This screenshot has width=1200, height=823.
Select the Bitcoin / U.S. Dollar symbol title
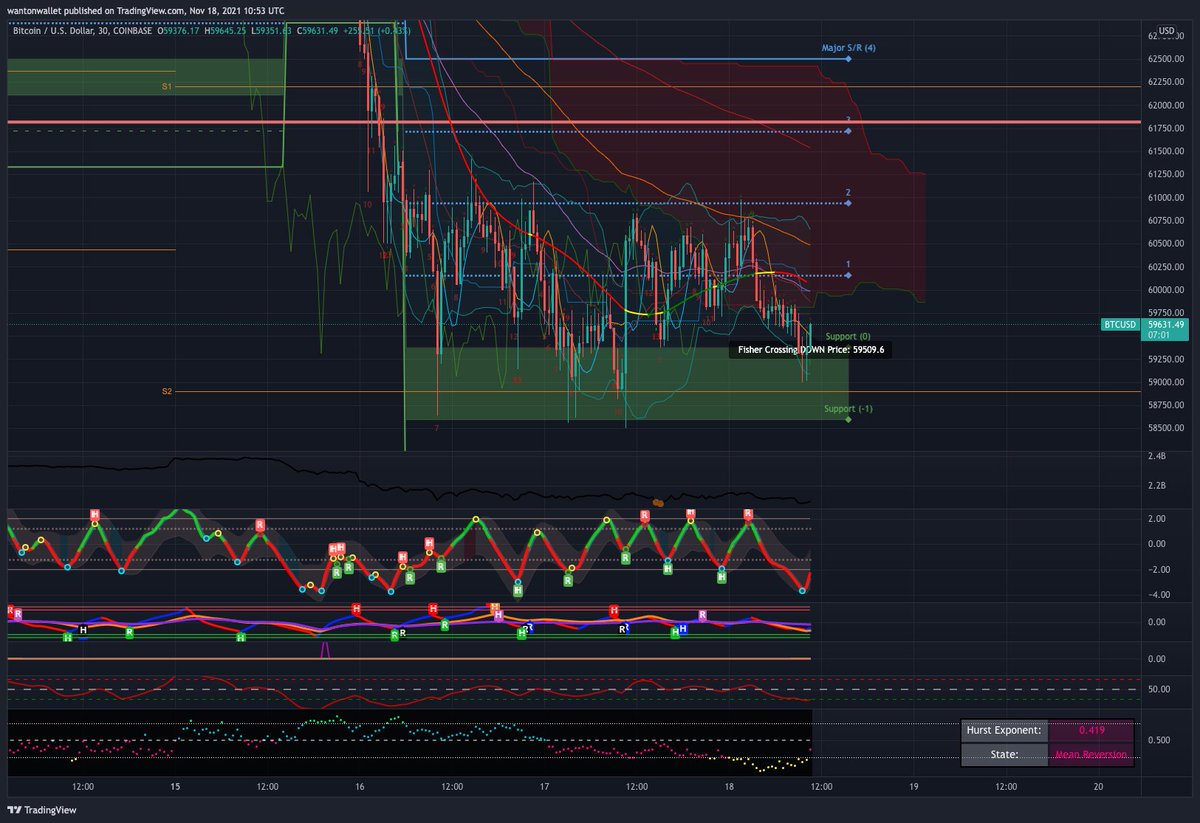(x=55, y=31)
